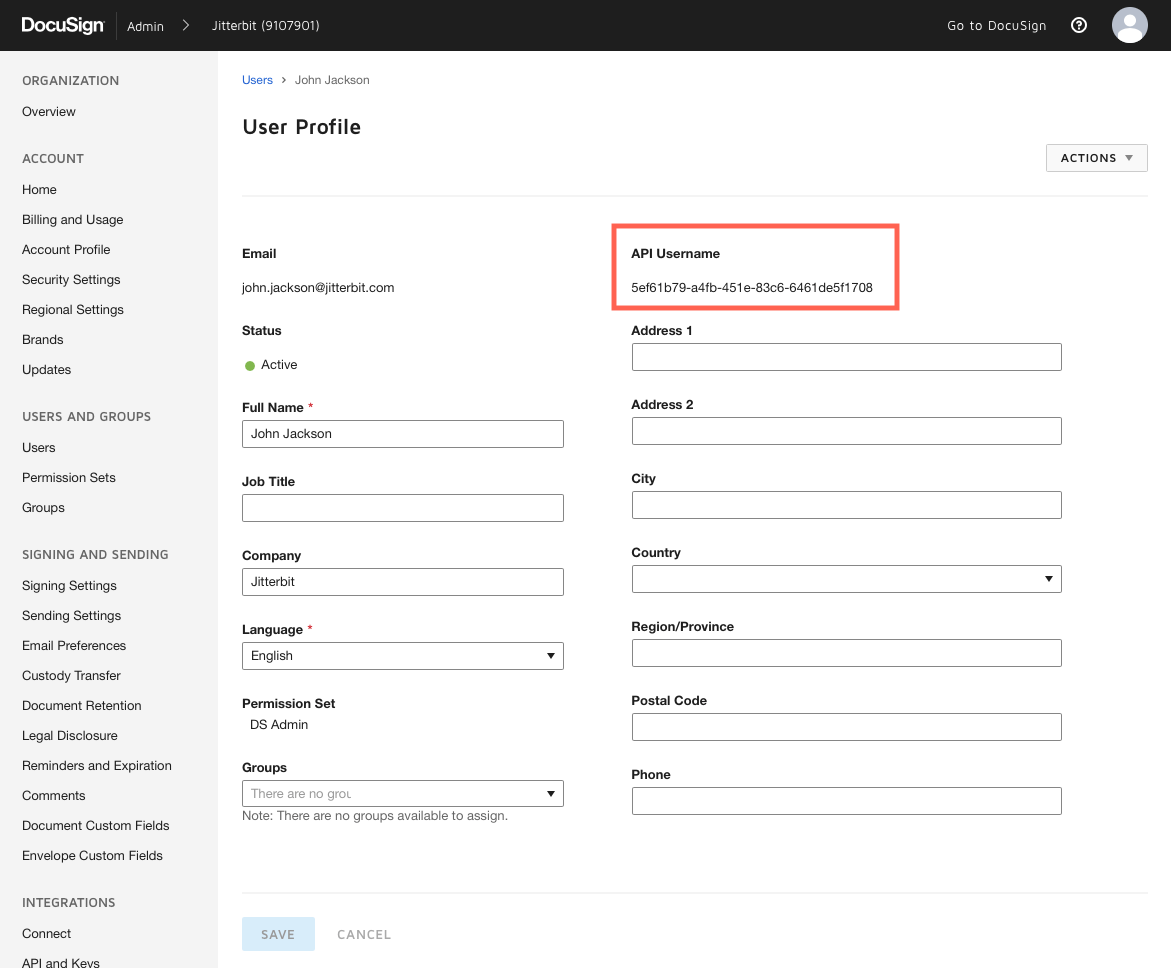Click the Postal Code field
1171x968 pixels.
[x=846, y=727]
